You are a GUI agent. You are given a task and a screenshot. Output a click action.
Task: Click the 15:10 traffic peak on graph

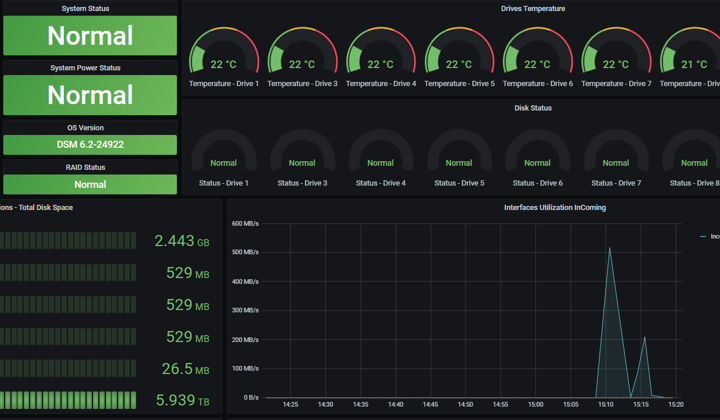609,248
